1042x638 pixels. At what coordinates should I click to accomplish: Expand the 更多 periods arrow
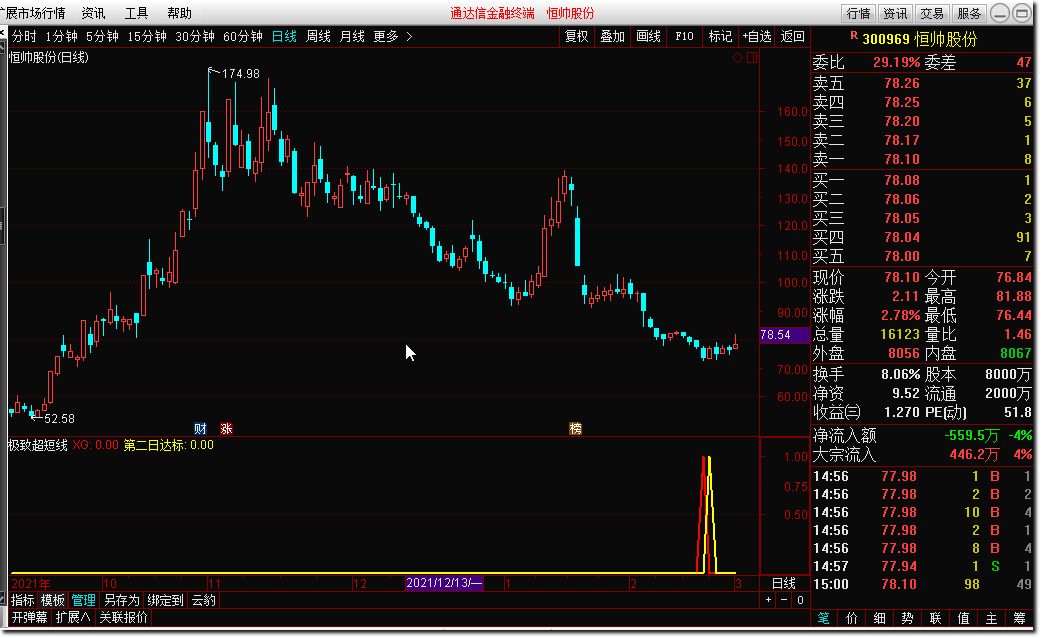pyautogui.click(x=409, y=37)
